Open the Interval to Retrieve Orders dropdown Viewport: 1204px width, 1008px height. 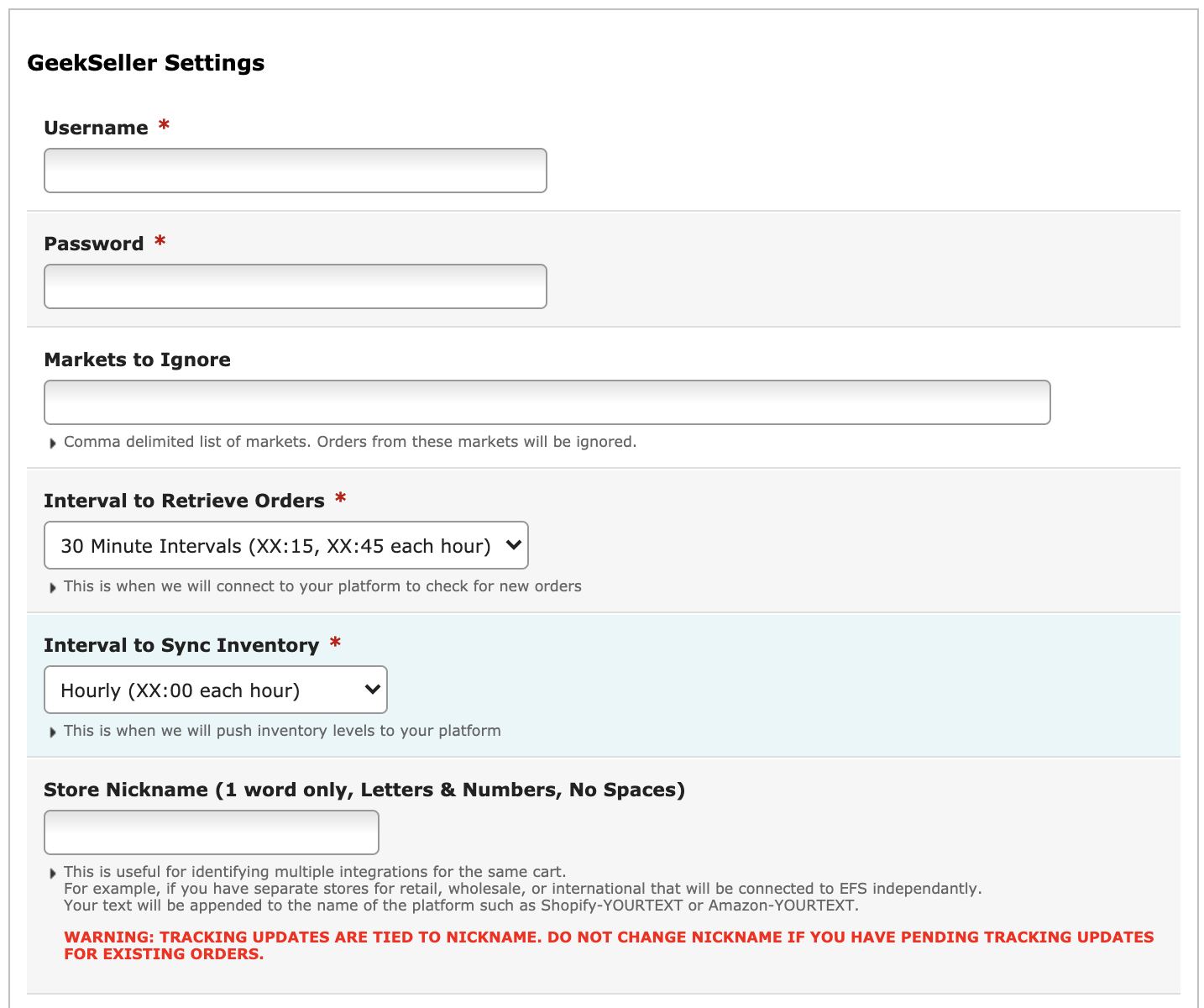tap(286, 545)
